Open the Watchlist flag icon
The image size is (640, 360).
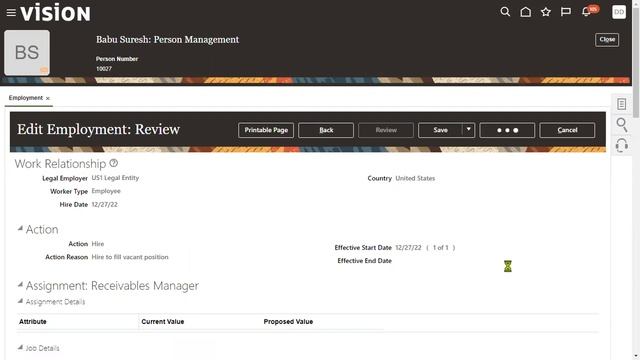pos(566,12)
